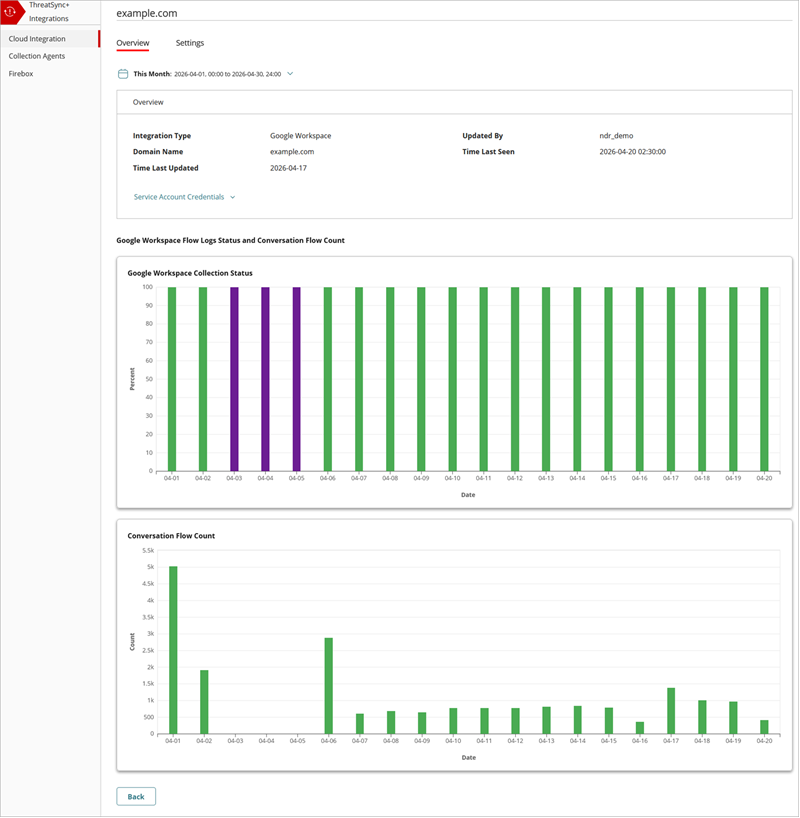Click the Flow Logs Status section heading
Viewport: 800px width, 818px height.
tap(230, 240)
